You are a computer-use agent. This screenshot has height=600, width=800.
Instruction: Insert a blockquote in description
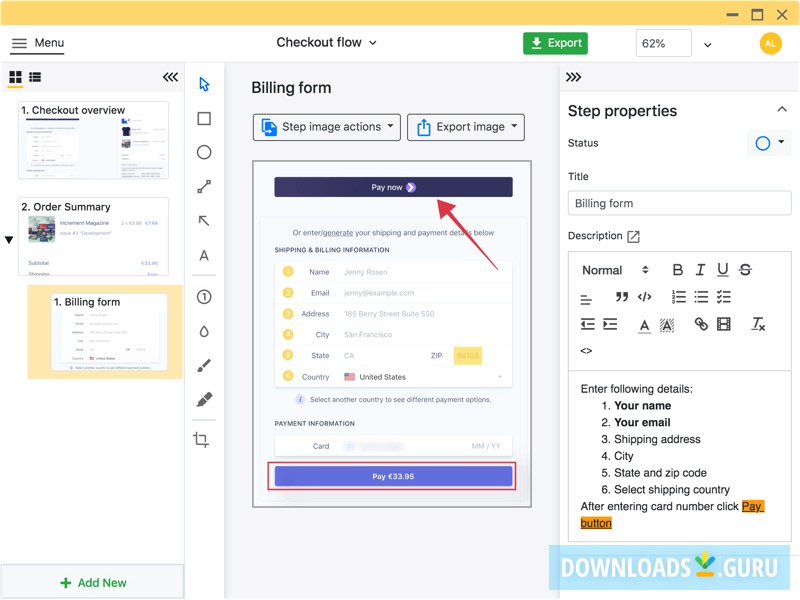(621, 296)
